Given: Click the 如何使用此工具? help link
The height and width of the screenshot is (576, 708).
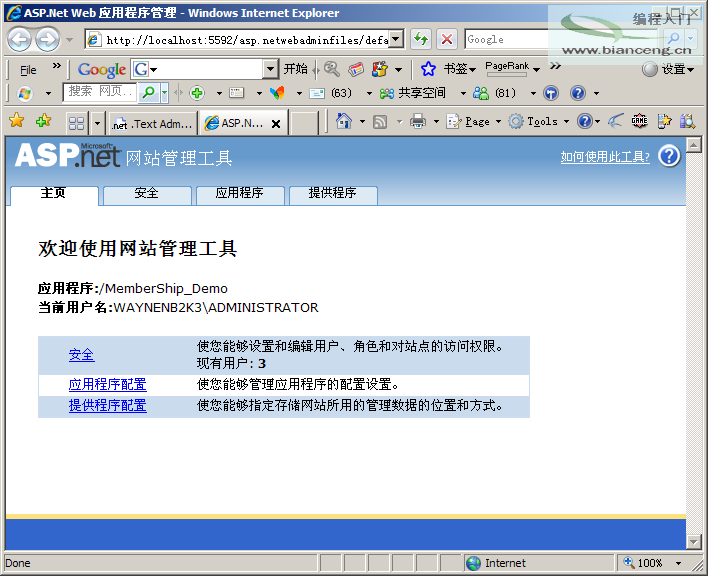Looking at the screenshot, I should pos(605,157).
